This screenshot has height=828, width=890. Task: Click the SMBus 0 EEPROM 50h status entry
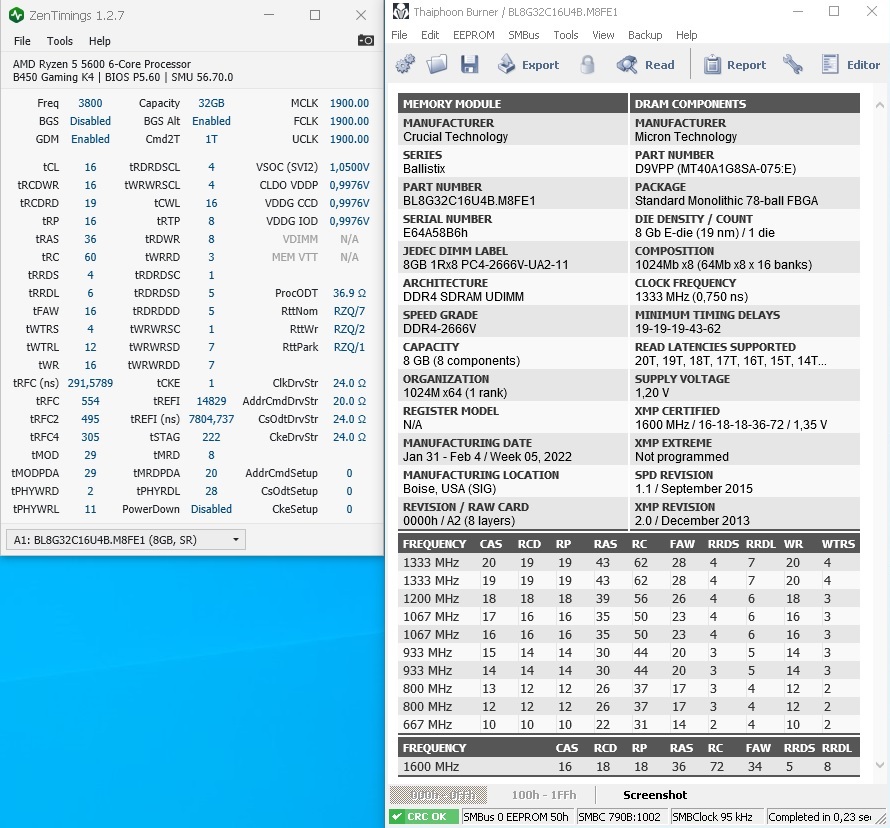click(517, 817)
